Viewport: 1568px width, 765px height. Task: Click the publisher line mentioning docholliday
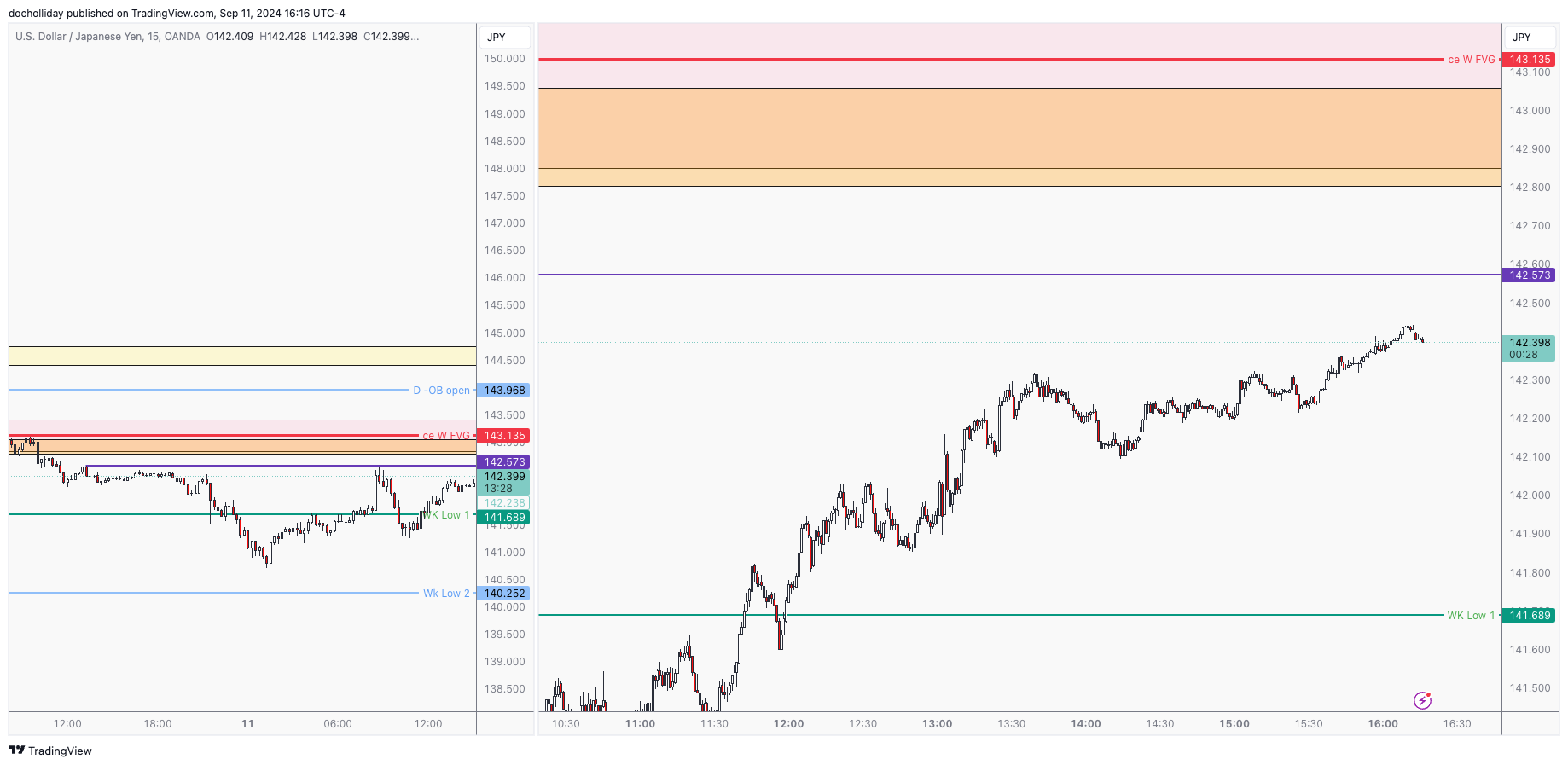(177, 13)
